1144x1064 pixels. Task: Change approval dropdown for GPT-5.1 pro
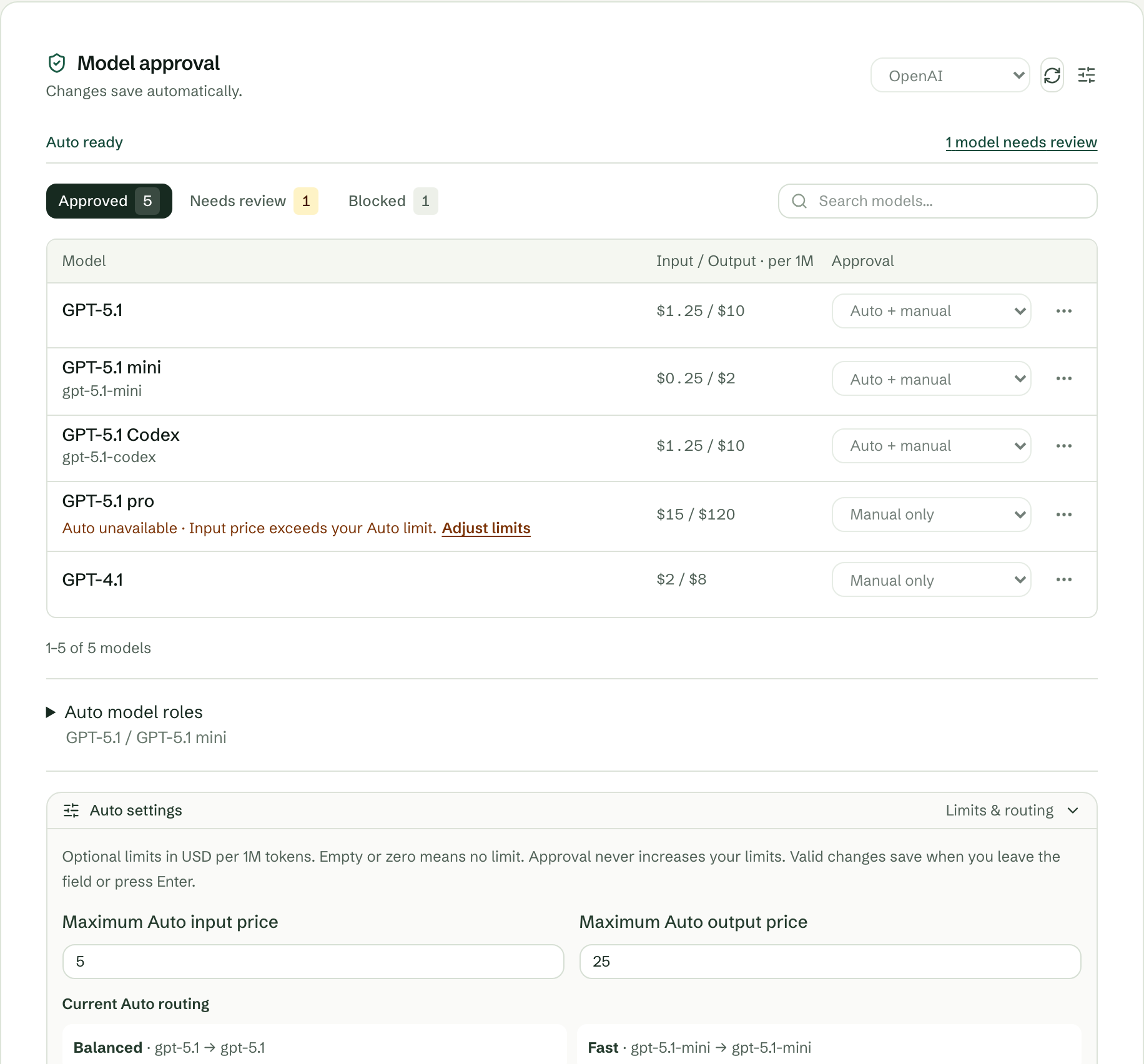pos(931,515)
